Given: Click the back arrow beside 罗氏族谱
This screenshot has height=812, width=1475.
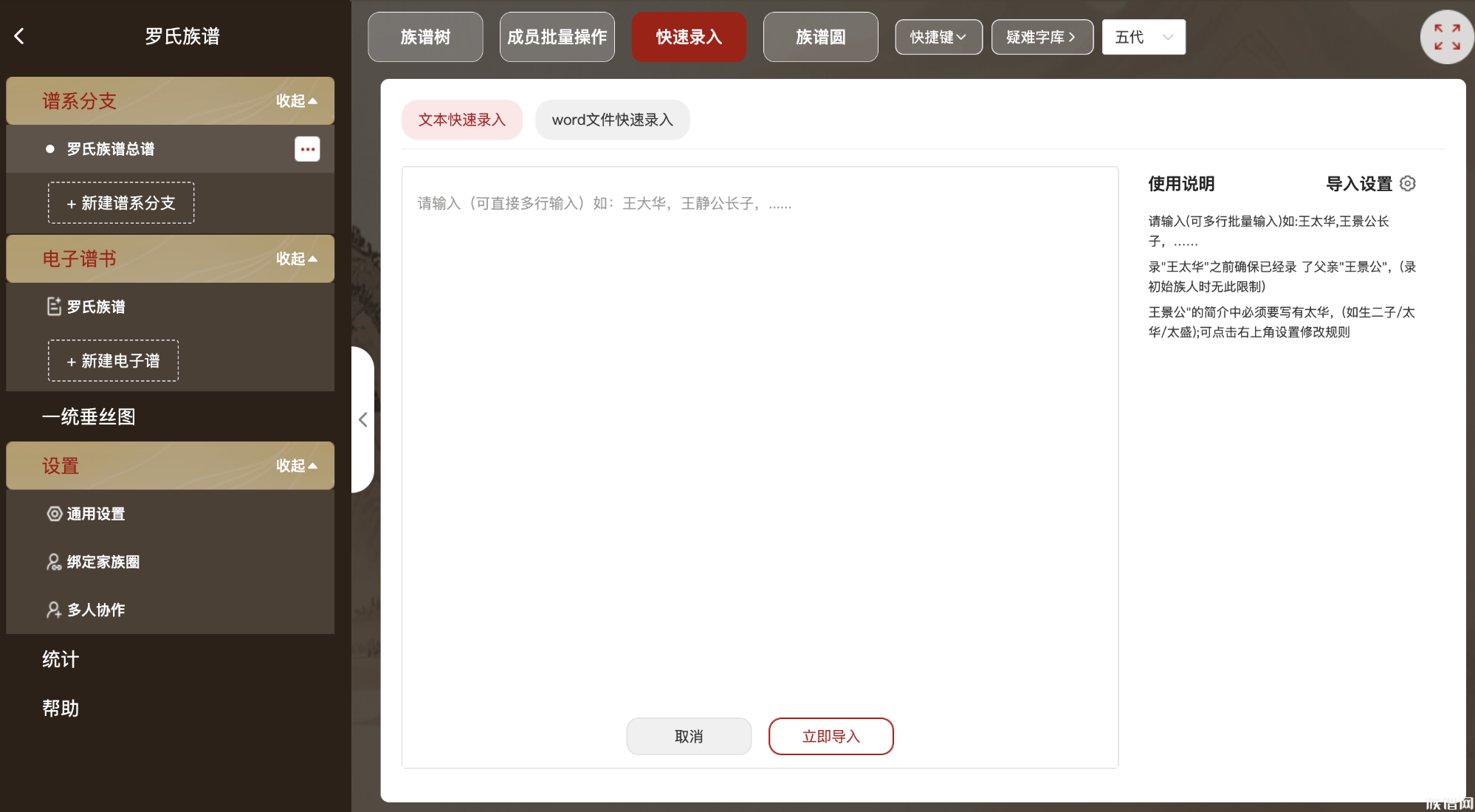Looking at the screenshot, I should [19, 35].
